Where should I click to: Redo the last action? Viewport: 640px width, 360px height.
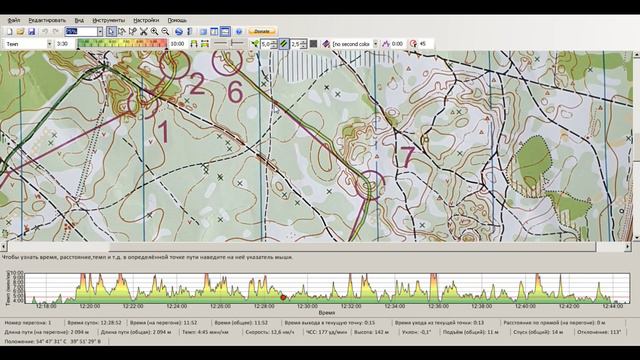pyautogui.click(x=56, y=31)
